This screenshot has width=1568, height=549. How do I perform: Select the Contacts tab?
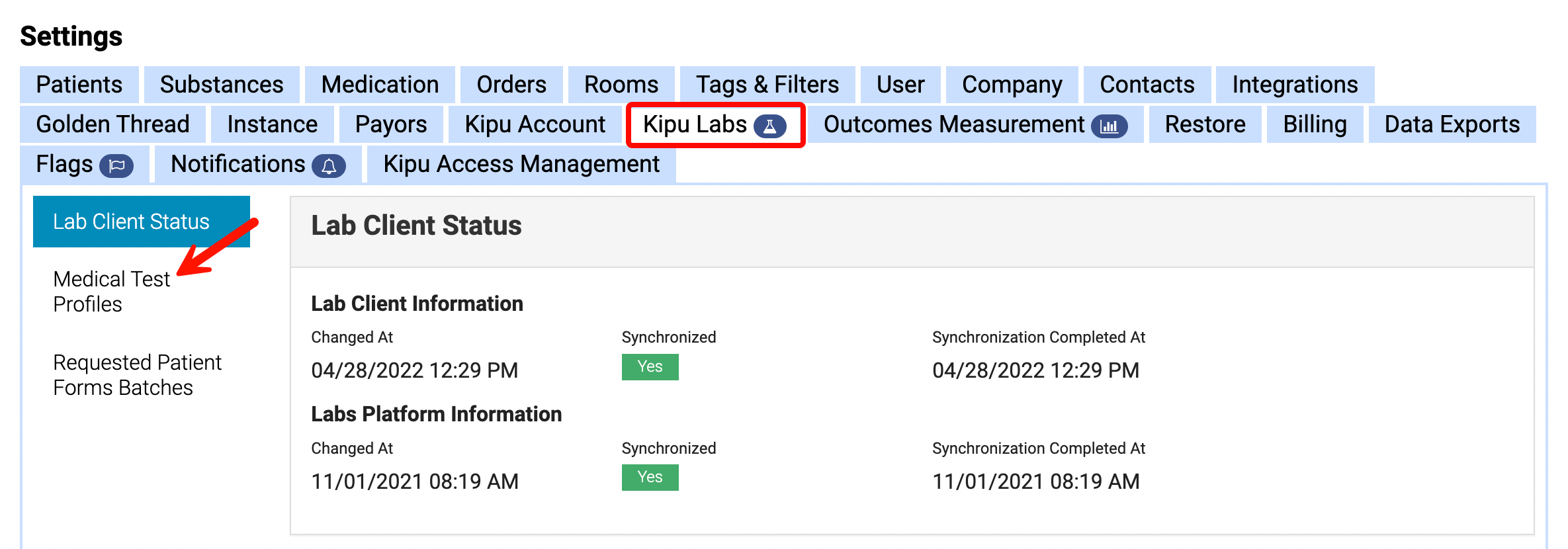[x=1147, y=85]
